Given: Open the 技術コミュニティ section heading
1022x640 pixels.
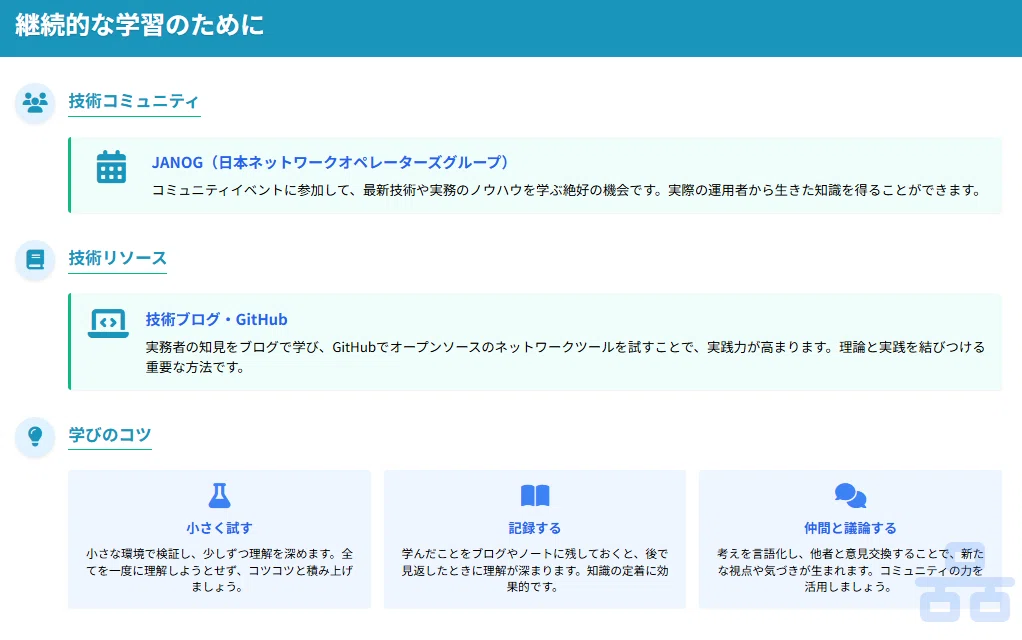Looking at the screenshot, I should coord(134,101).
